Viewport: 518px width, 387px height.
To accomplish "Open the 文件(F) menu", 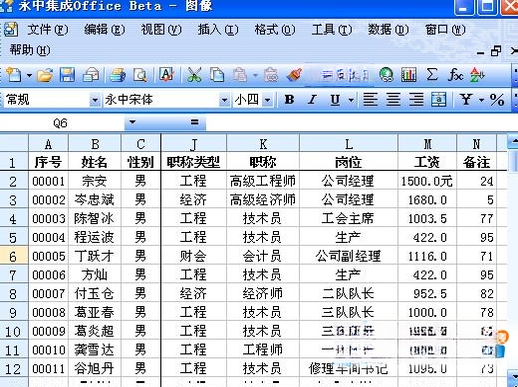I will click(48, 30).
